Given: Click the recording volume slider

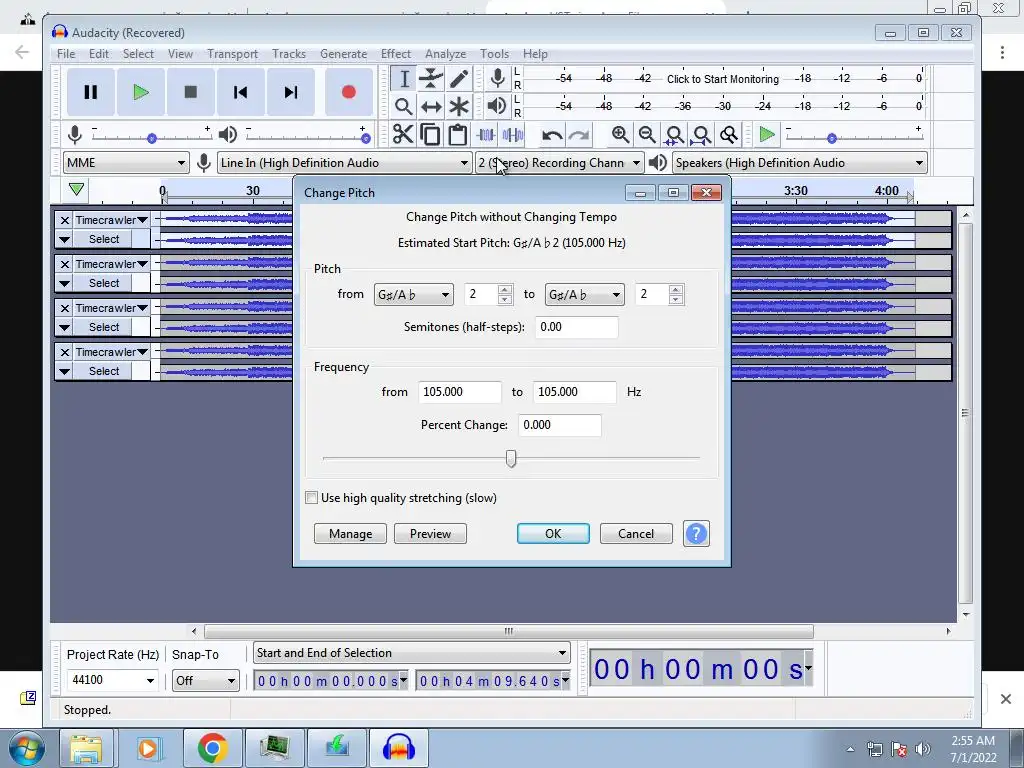Looking at the screenshot, I should pyautogui.click(x=152, y=138).
